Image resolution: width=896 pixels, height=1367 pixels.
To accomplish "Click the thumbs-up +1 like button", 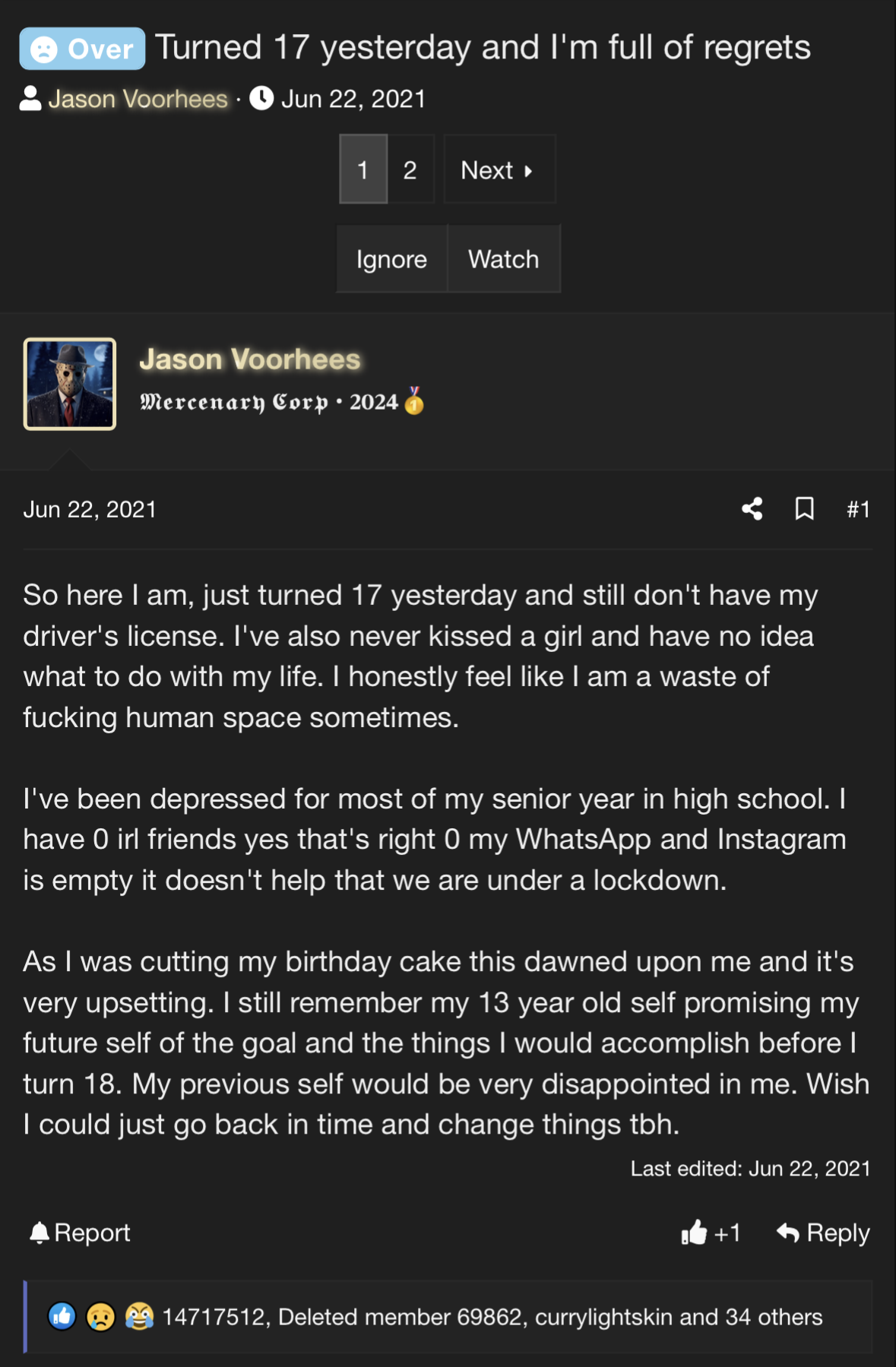I will (711, 1233).
